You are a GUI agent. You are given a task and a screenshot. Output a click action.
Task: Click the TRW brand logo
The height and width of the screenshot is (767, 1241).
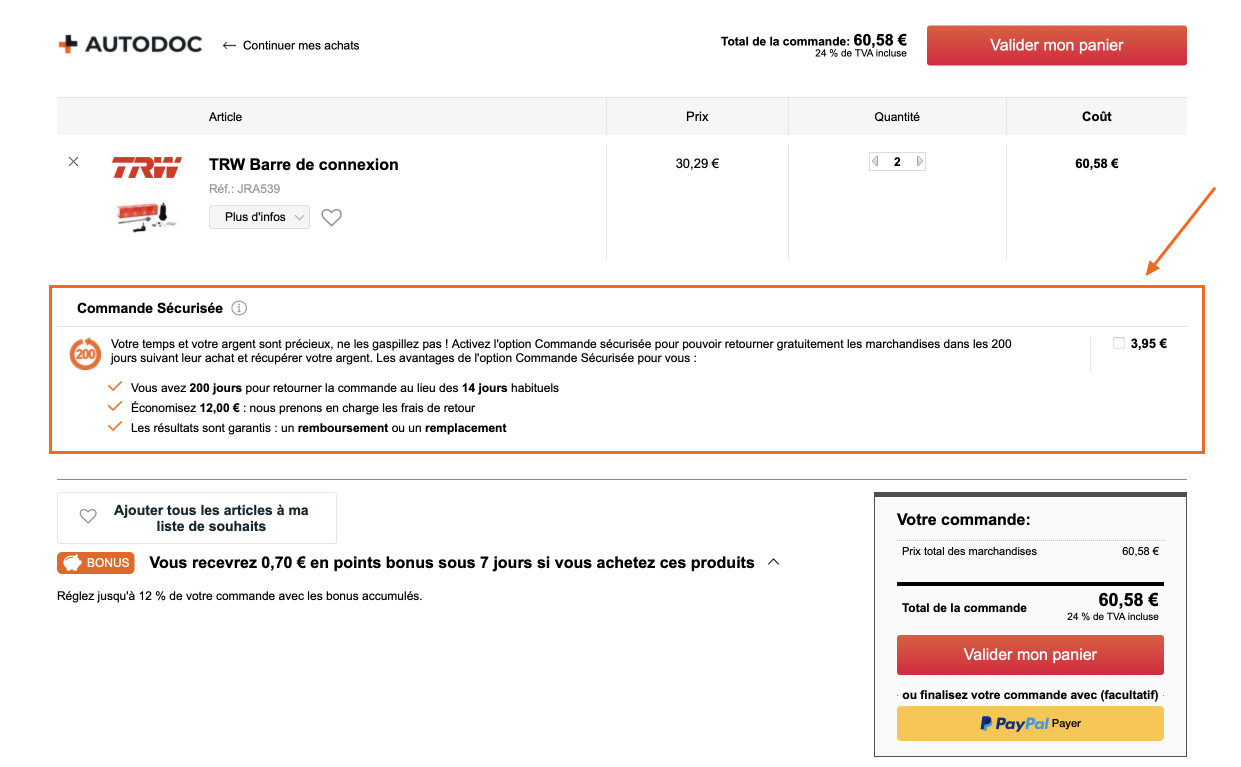(x=146, y=167)
